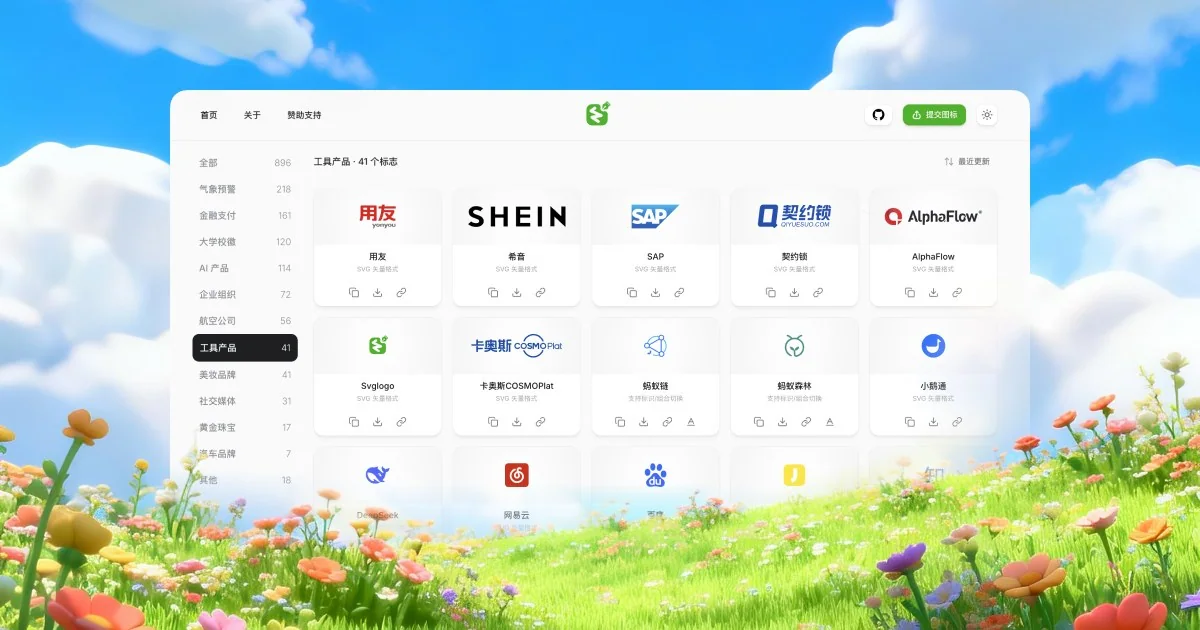
Task: Open the 关于 nav item
Action: pyautogui.click(x=252, y=115)
